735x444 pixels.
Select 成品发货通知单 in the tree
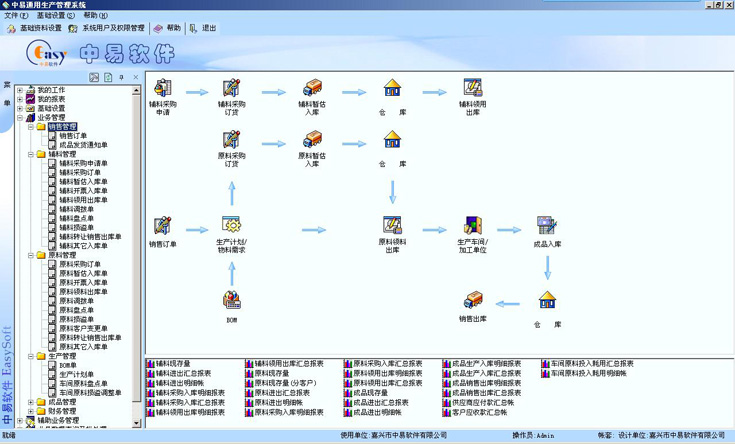83,145
